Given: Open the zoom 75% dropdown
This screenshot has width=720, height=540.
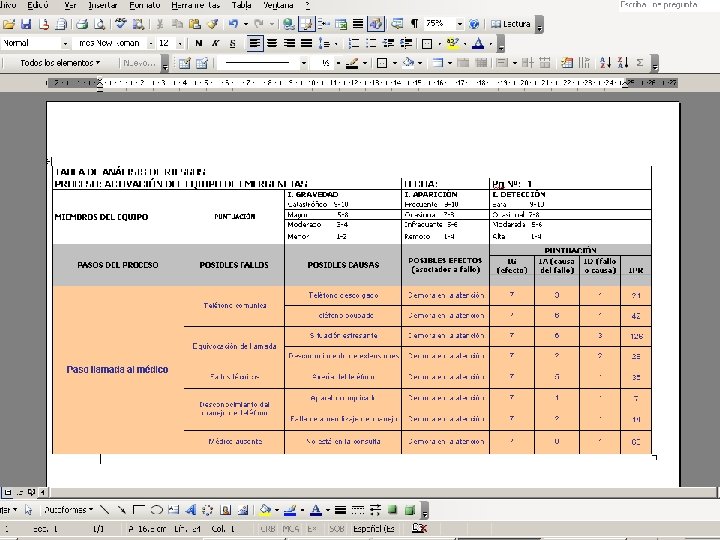Looking at the screenshot, I should [459, 24].
